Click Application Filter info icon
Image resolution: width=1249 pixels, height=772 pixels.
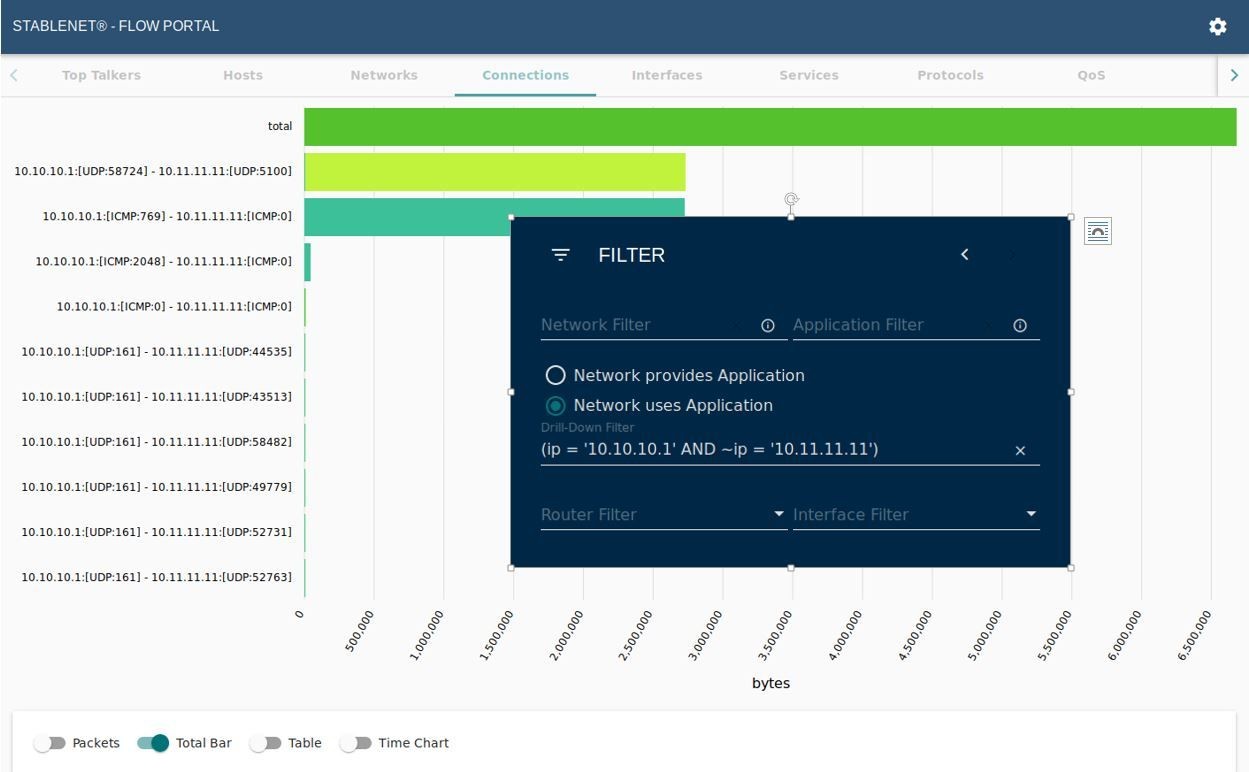[x=1020, y=326]
